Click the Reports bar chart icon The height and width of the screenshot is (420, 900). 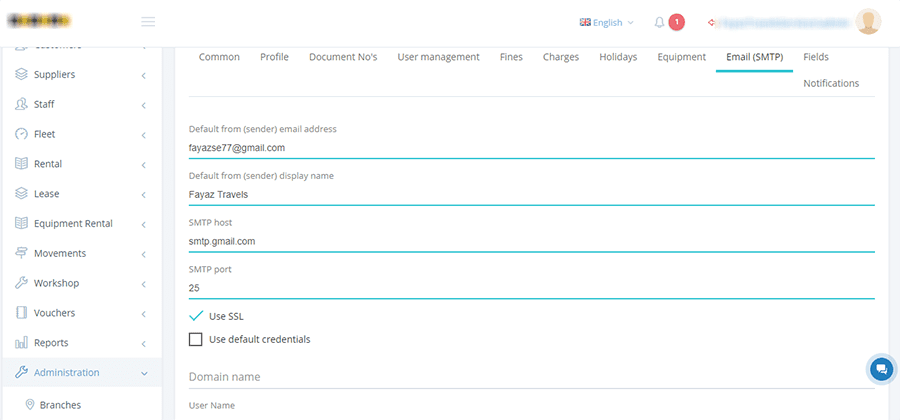tap(21, 343)
